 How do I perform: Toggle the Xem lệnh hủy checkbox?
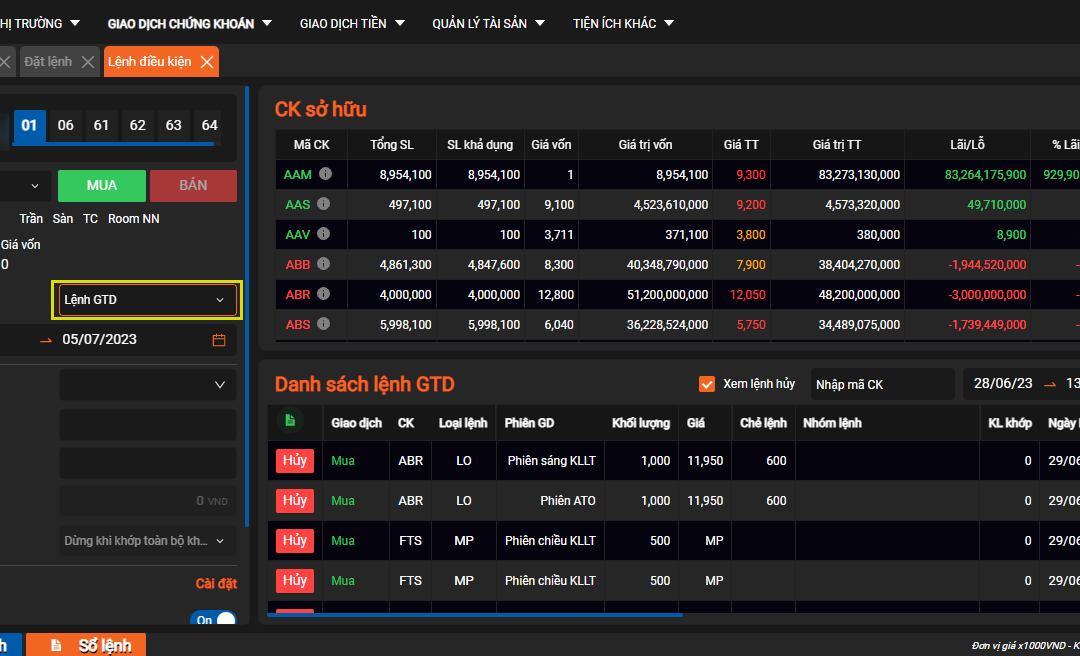(707, 384)
